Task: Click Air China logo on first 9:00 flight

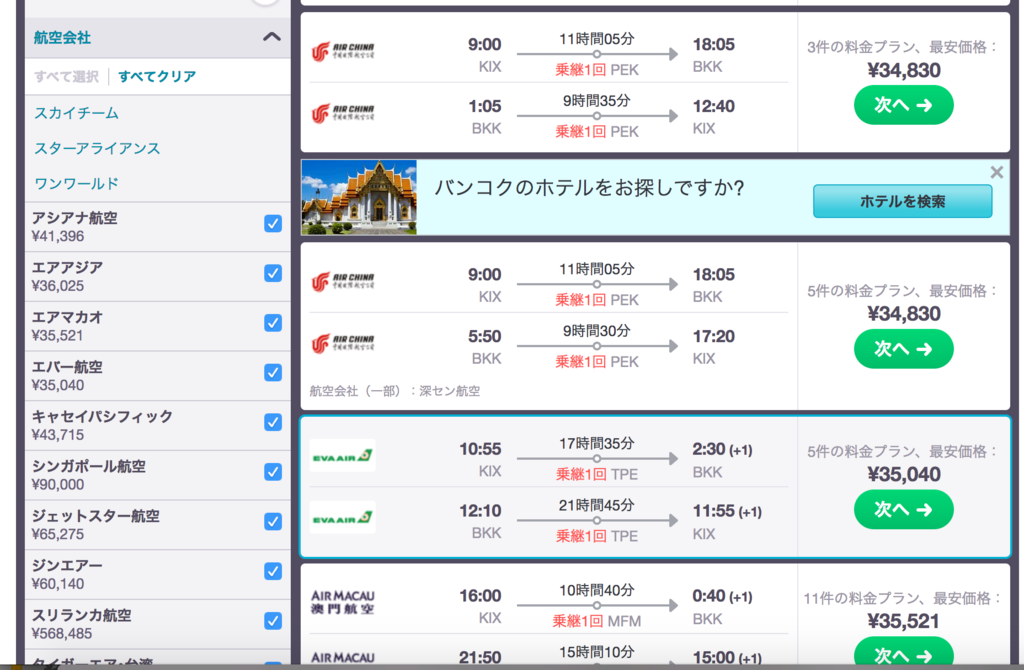Action: point(343,51)
